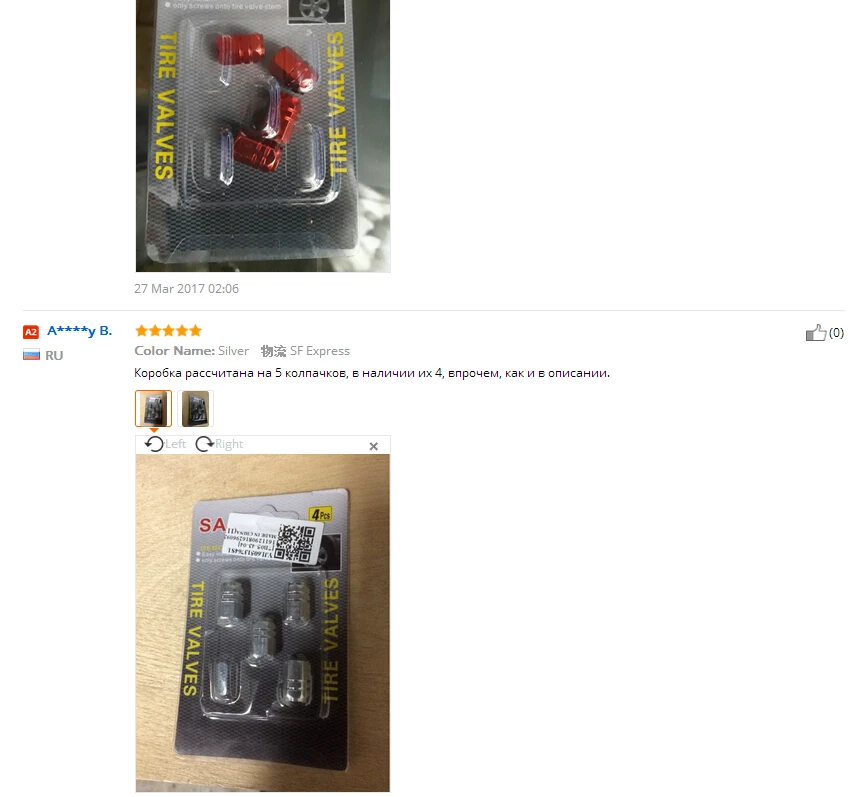This screenshot has height=797, width=868.
Task: Click the (0) helpful vote count
Action: [836, 333]
